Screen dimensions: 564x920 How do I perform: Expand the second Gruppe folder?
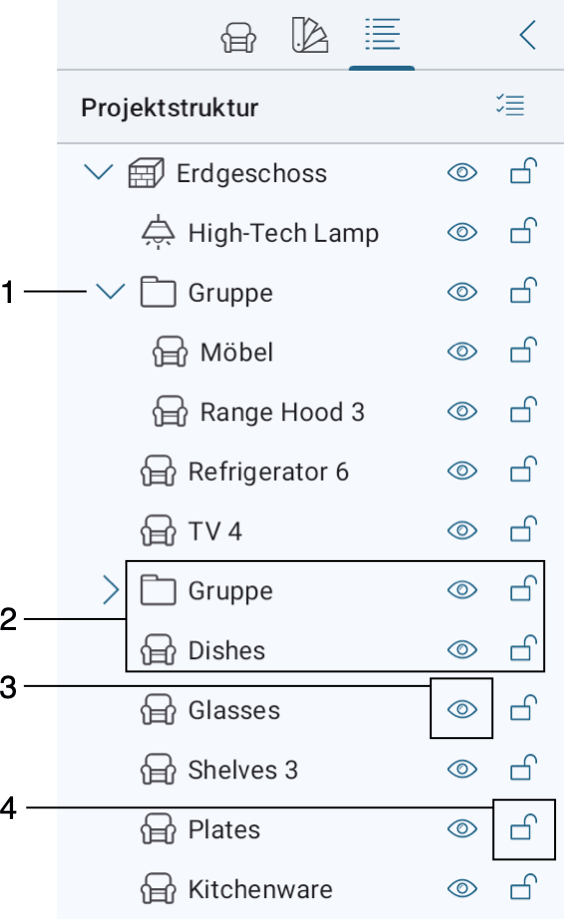[x=110, y=590]
